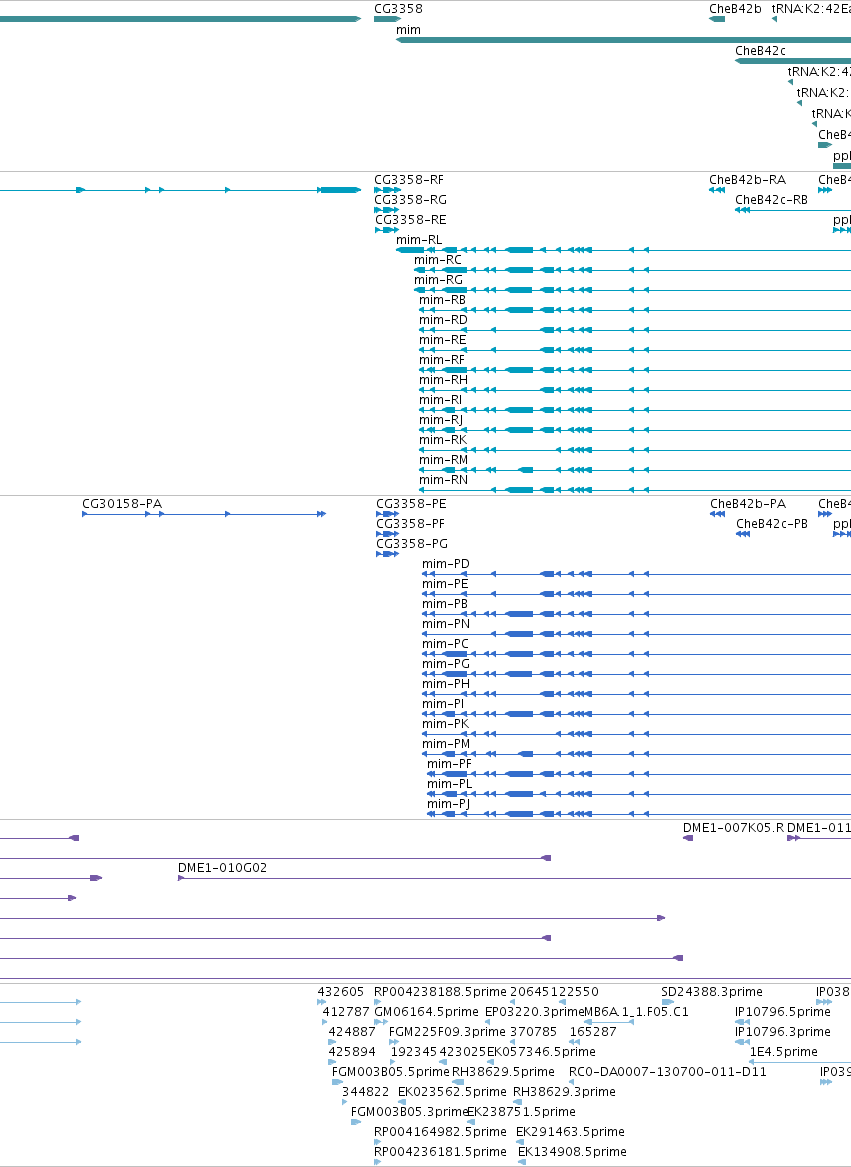Select protein mim-PE
This screenshot has height=1167, width=851.
[444, 585]
